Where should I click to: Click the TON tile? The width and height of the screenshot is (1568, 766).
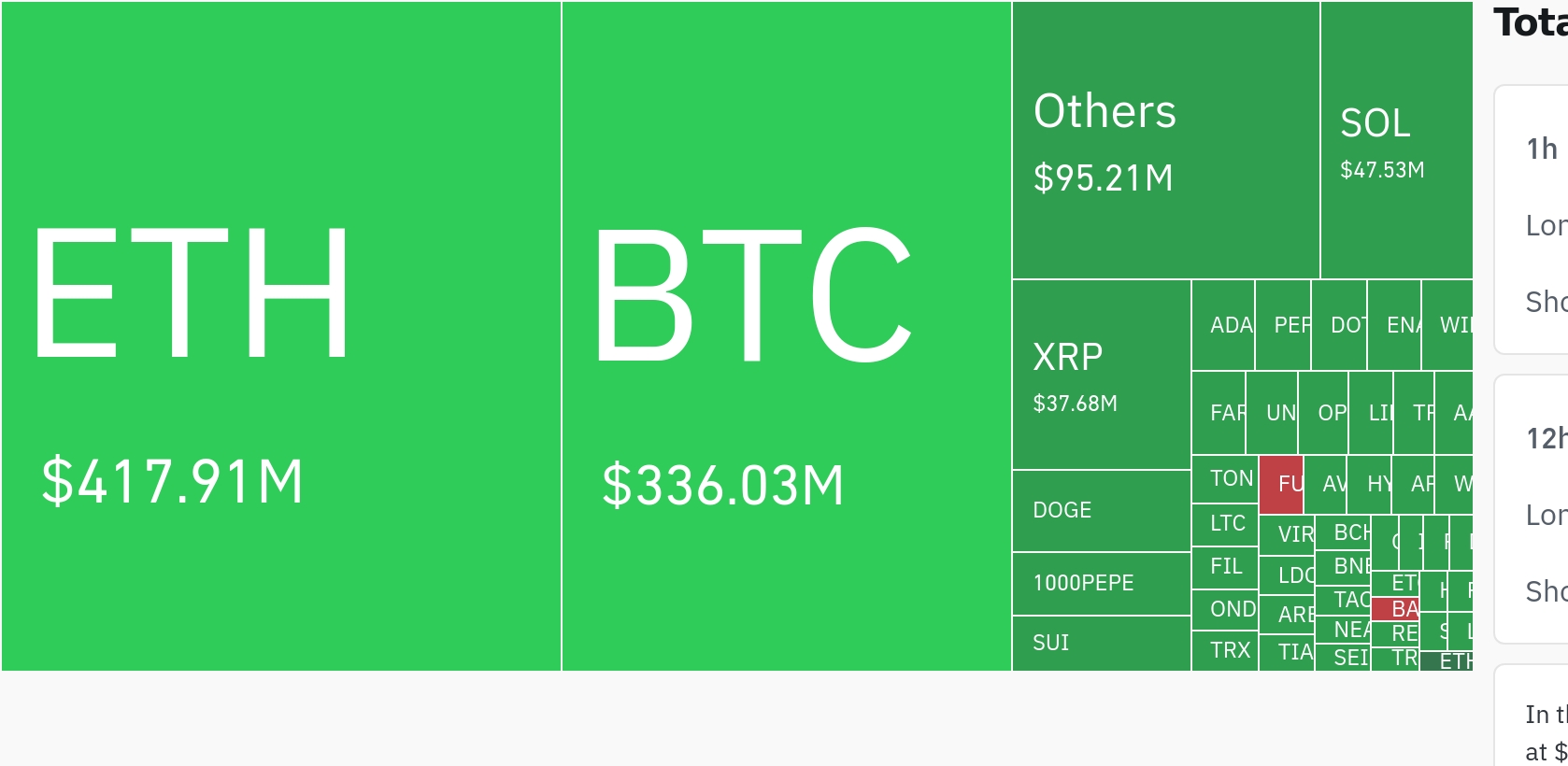(x=1225, y=479)
